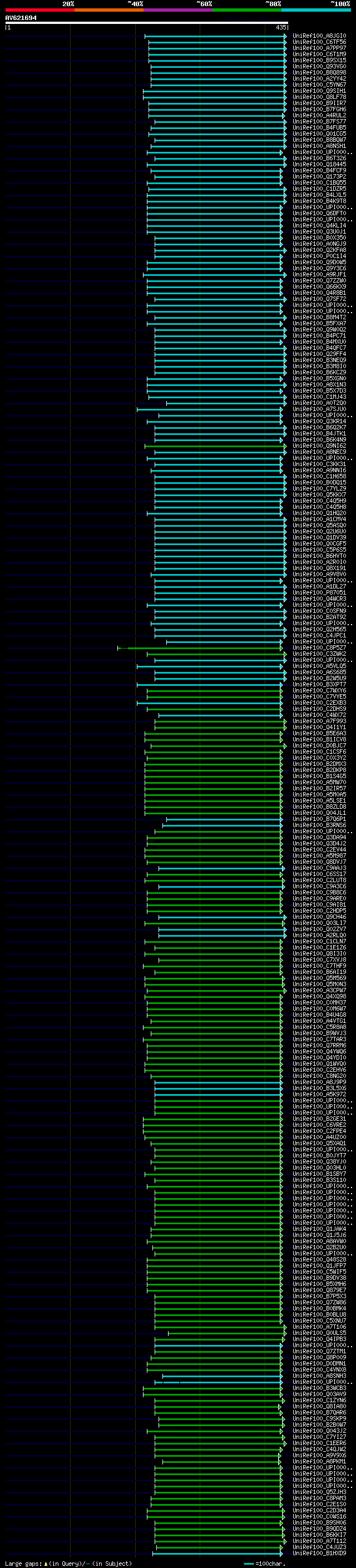This screenshot has width=356, height=1568.
Task: Select the UniRef100_C3ZWK2 label
Action: coord(319,654)
